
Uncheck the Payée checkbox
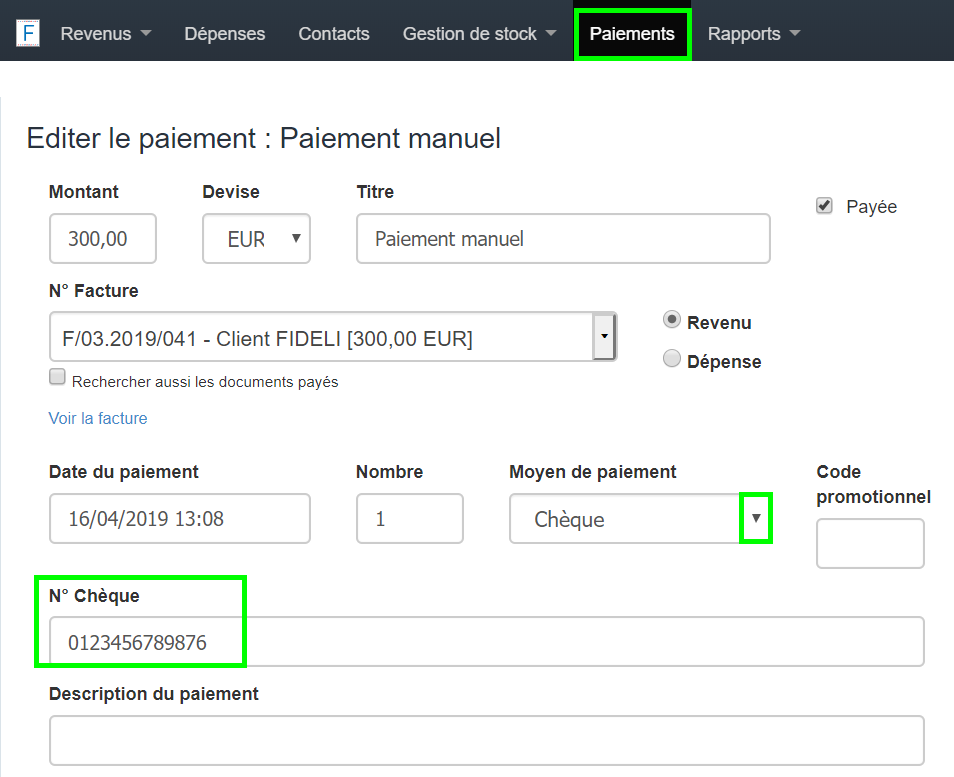coord(824,206)
